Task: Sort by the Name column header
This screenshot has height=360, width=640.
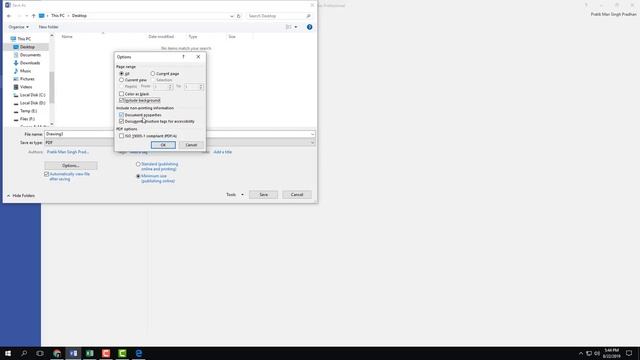Action: coord(67,37)
